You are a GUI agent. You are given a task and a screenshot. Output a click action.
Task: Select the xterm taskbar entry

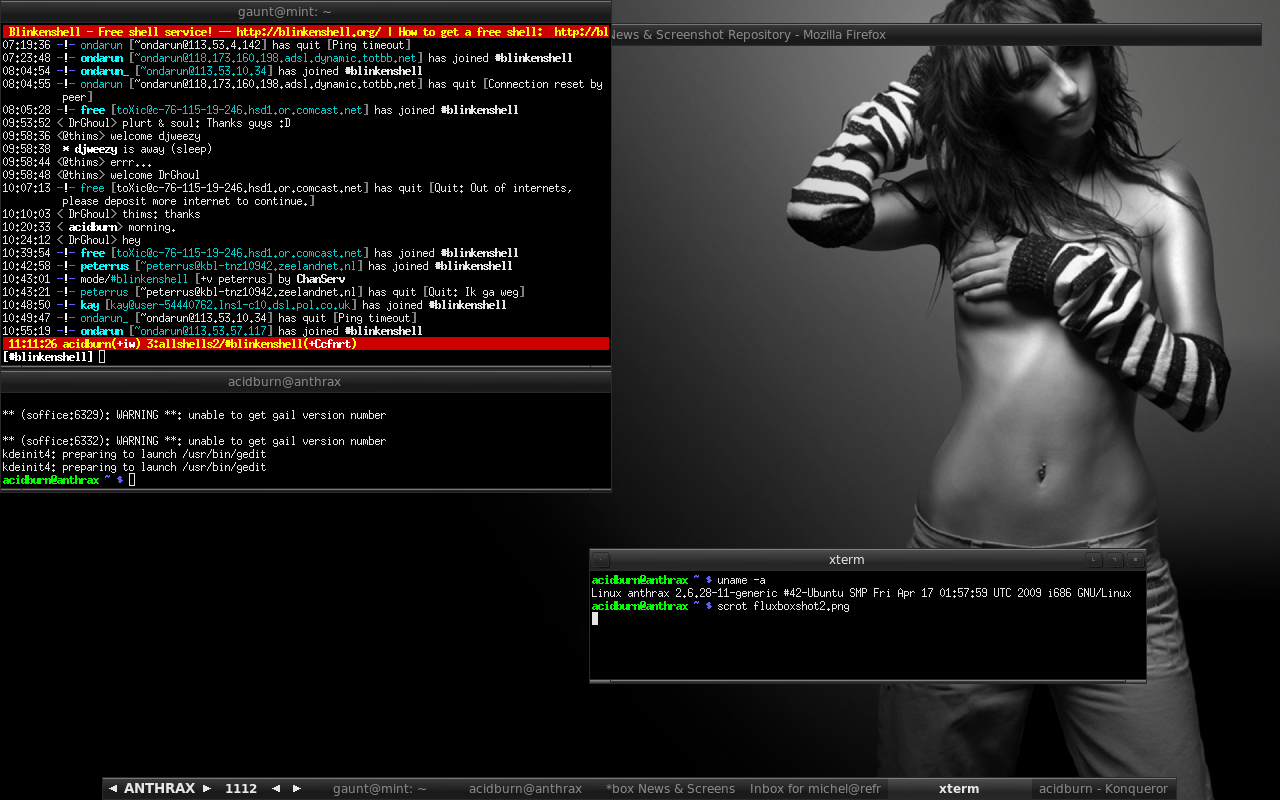coord(959,789)
